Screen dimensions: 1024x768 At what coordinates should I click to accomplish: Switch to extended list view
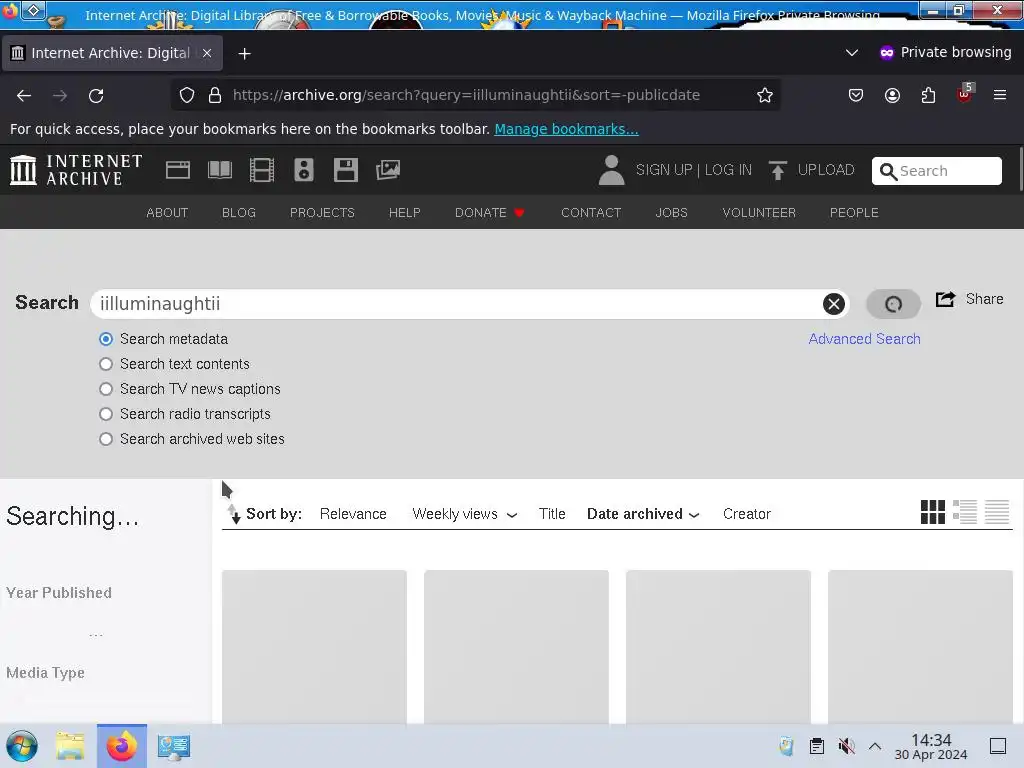pos(965,512)
